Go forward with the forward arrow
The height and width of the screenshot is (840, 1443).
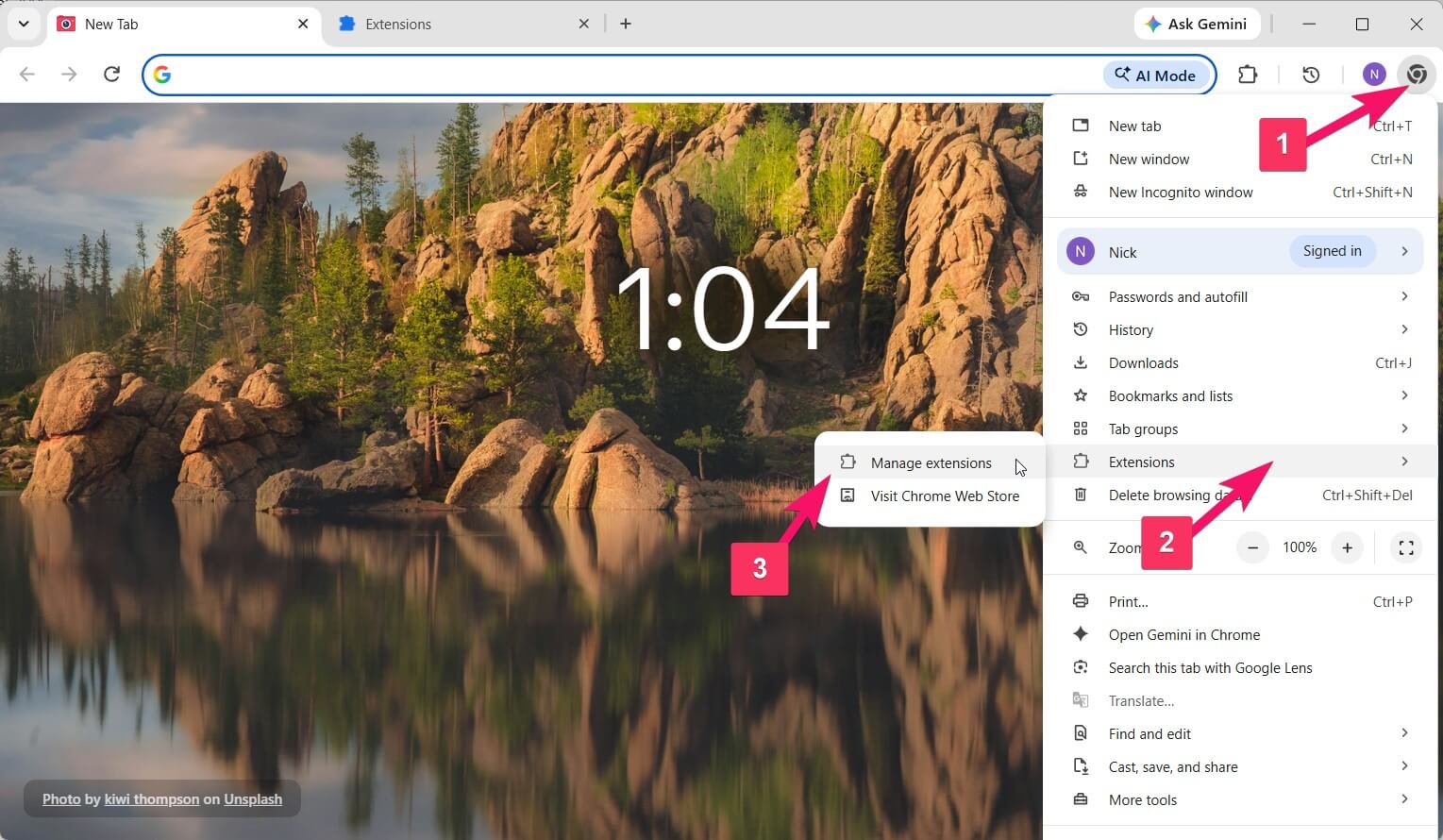pos(69,75)
